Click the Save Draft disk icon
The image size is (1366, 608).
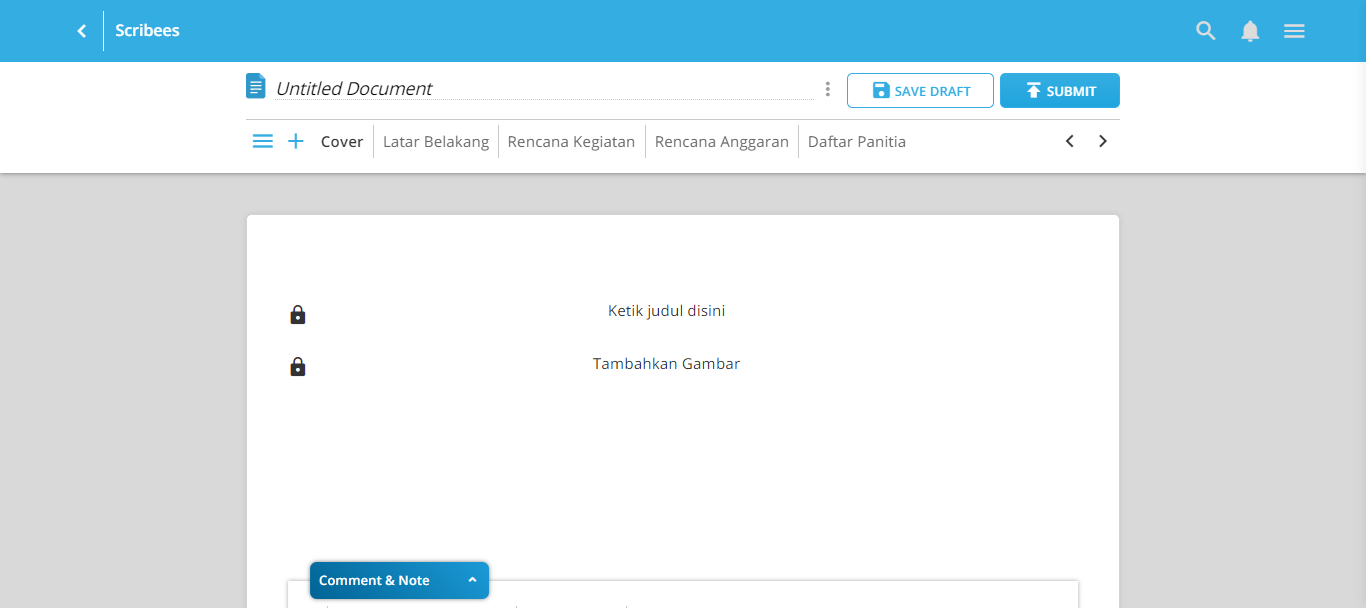880,90
